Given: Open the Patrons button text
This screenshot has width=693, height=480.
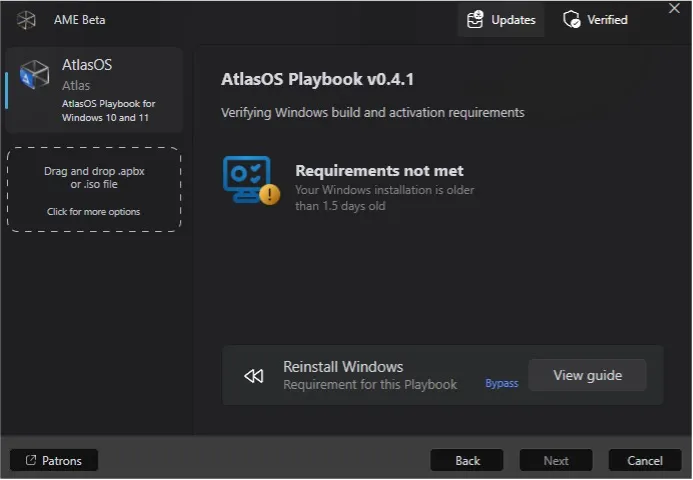Looking at the screenshot, I should (63, 461).
